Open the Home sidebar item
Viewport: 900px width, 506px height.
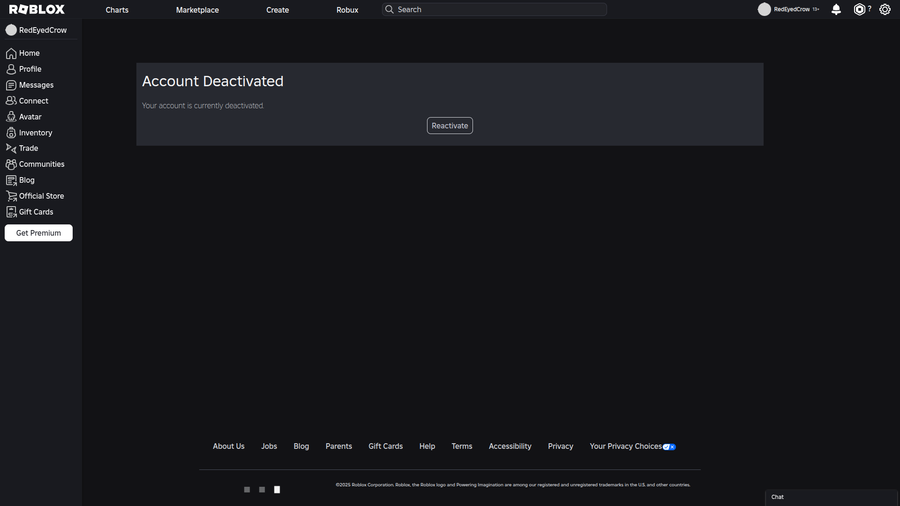click(x=23, y=53)
